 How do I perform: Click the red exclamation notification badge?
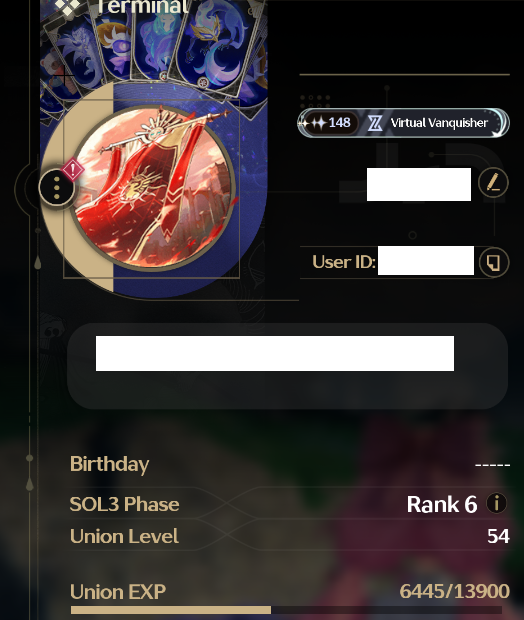[73, 170]
